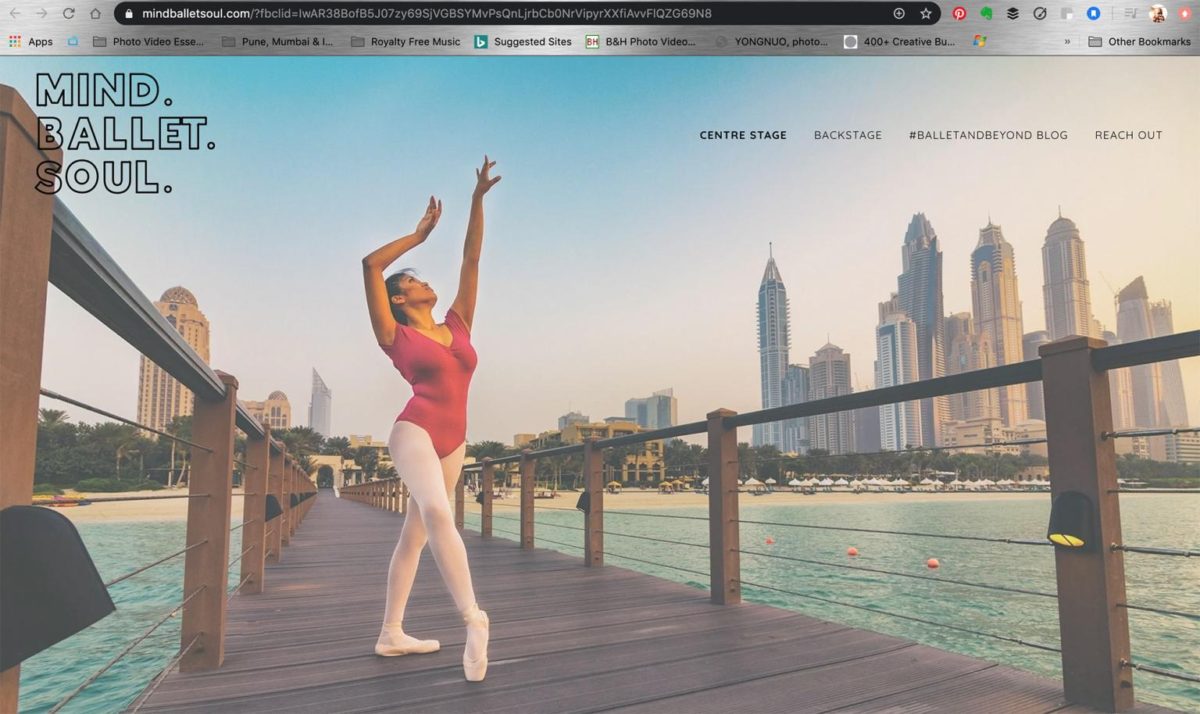Click the install plus icon in address bar
The height and width of the screenshot is (714, 1200).
click(x=899, y=14)
